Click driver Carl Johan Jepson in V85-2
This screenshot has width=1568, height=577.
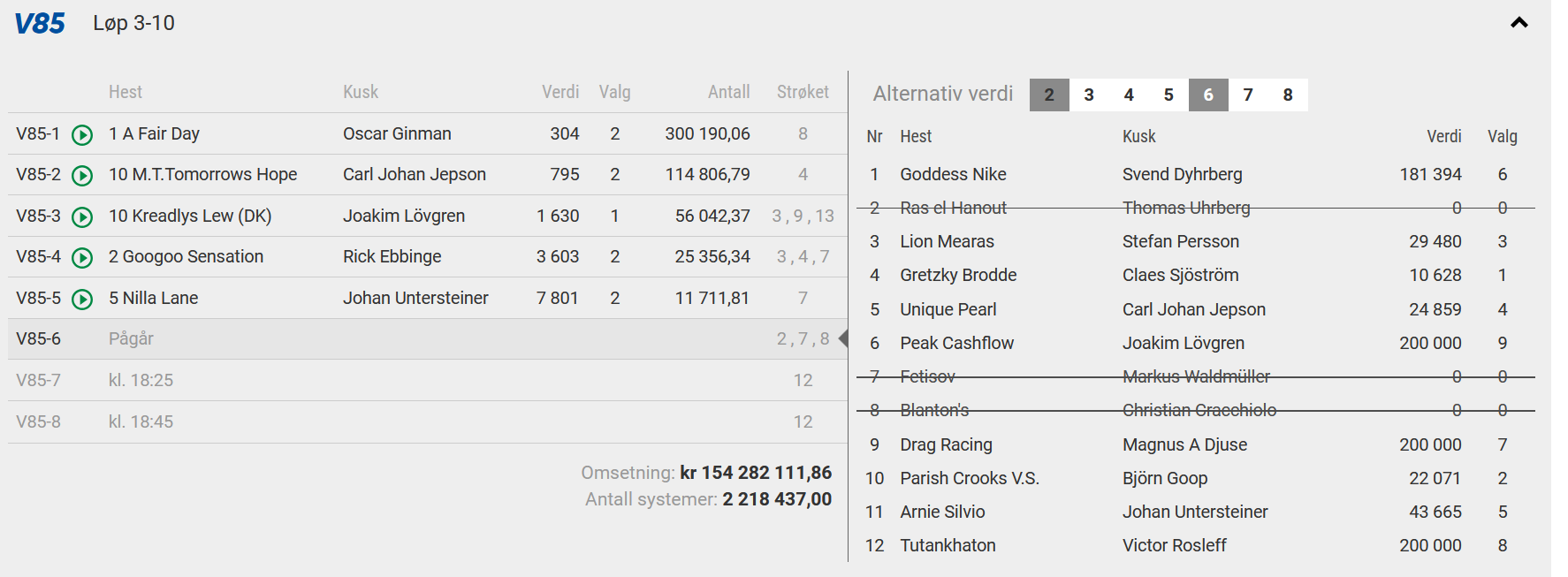coord(414,175)
